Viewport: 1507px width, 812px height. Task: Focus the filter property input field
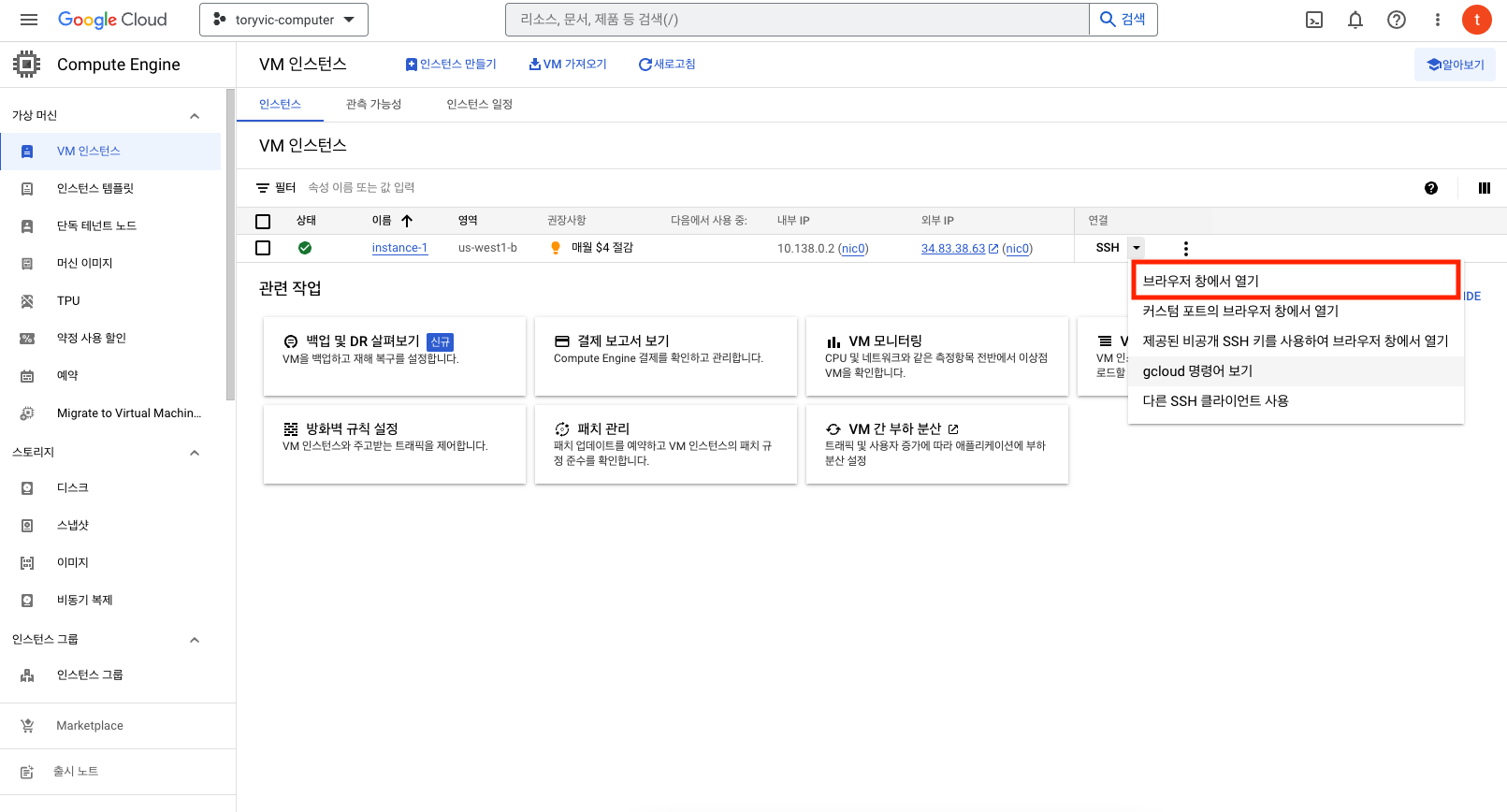pyautogui.click(x=361, y=188)
